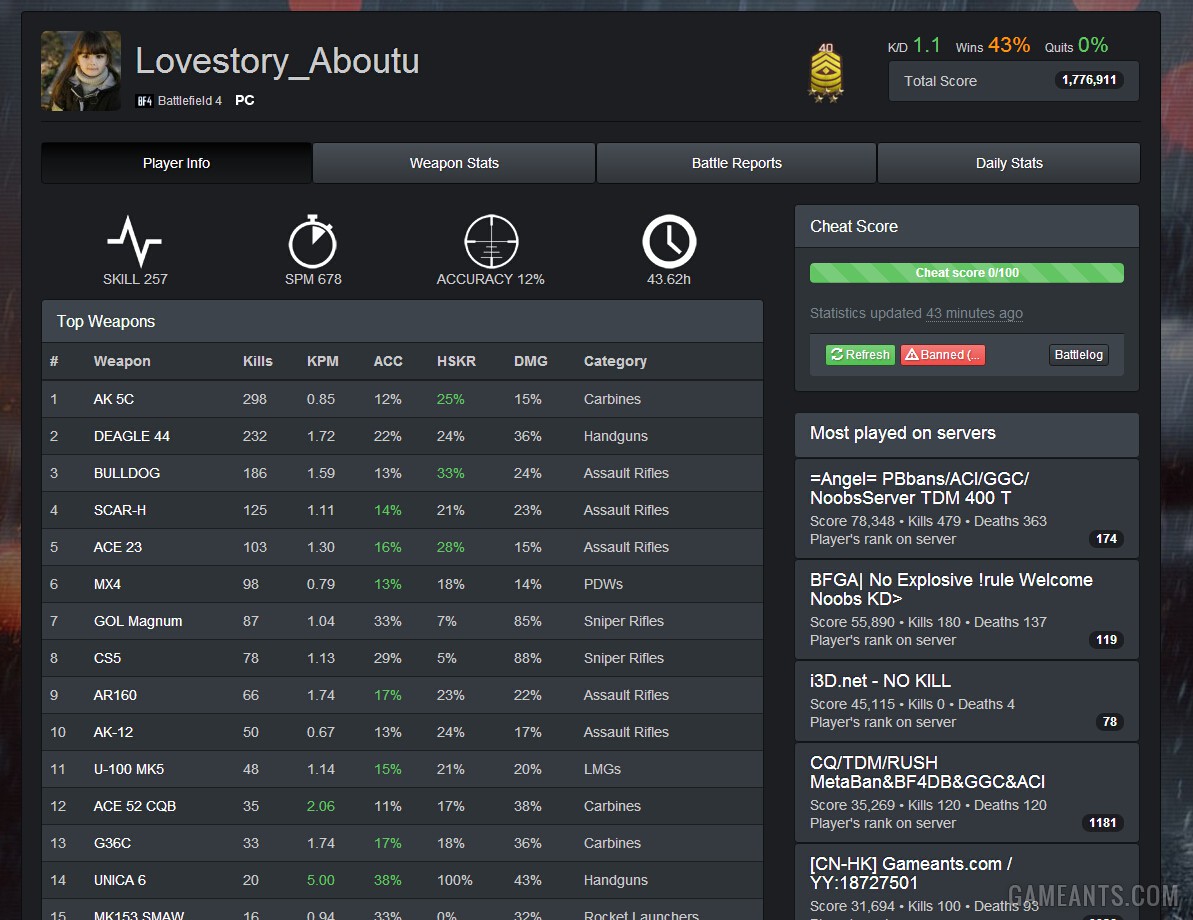
Task: Click the SKILL 257 pulse icon
Action: tap(135, 240)
